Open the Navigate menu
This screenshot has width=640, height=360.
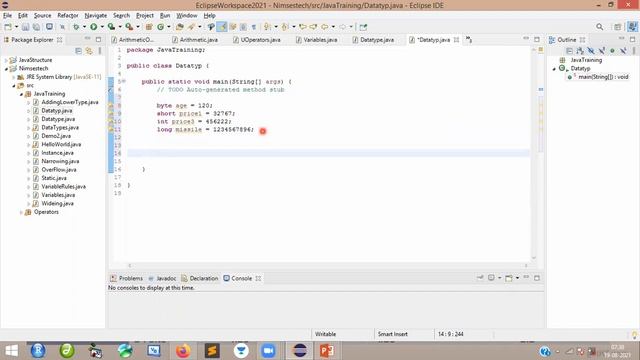(96, 16)
